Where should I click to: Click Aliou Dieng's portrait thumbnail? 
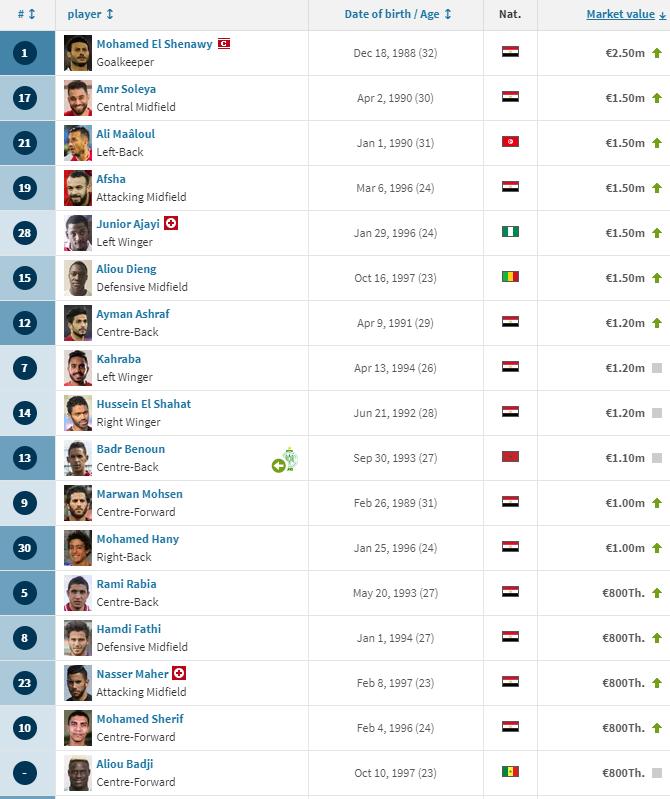point(77,277)
